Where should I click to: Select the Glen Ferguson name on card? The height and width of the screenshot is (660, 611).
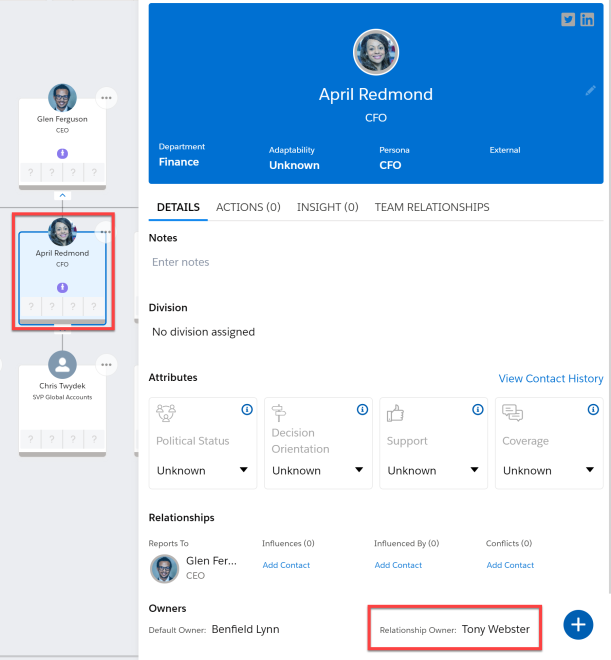coord(62,119)
